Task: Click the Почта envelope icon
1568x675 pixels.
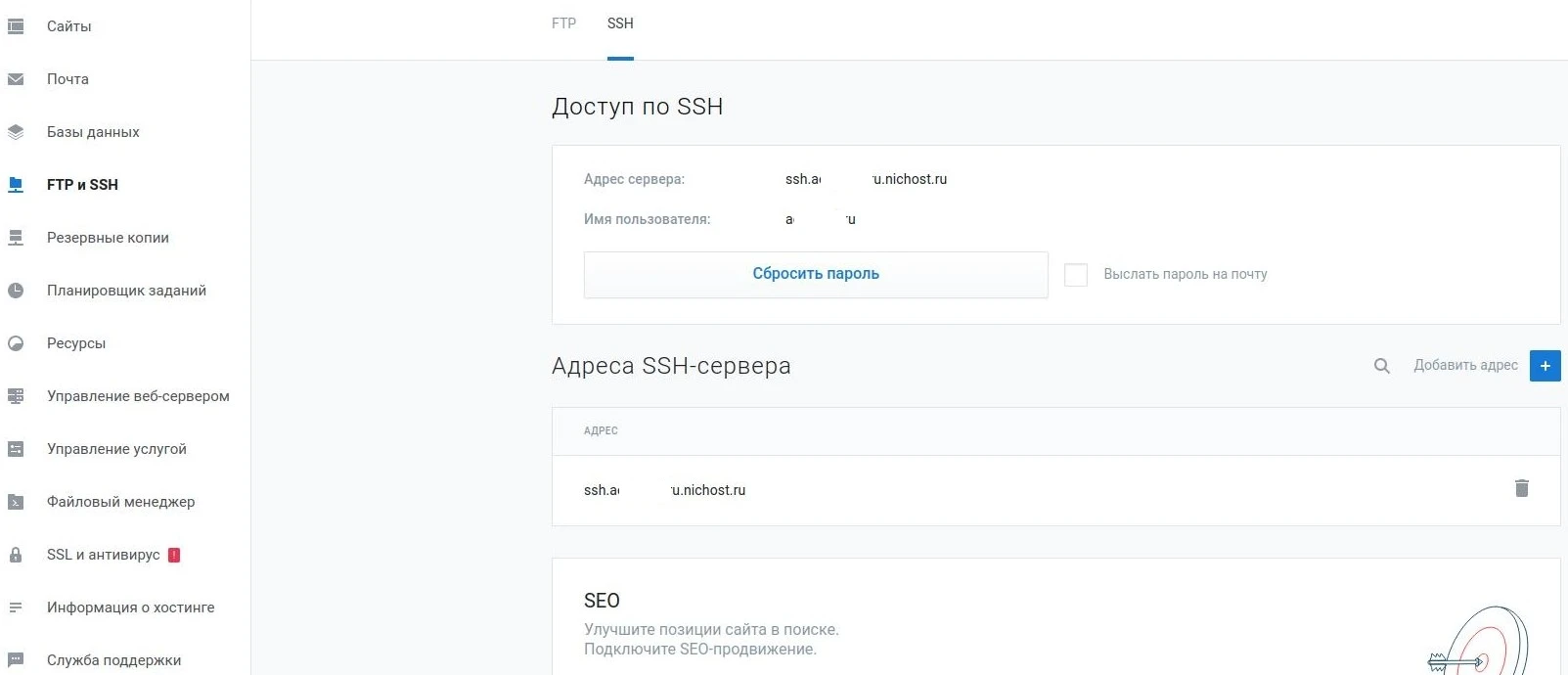Action: tap(16, 79)
